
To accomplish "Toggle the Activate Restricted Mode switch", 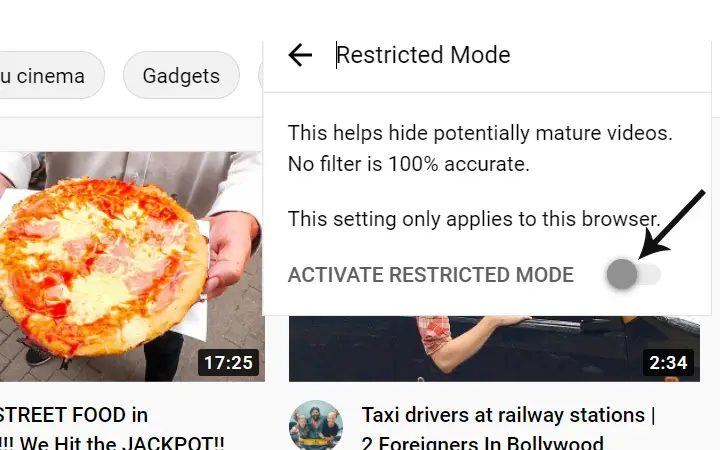I will coord(634,274).
